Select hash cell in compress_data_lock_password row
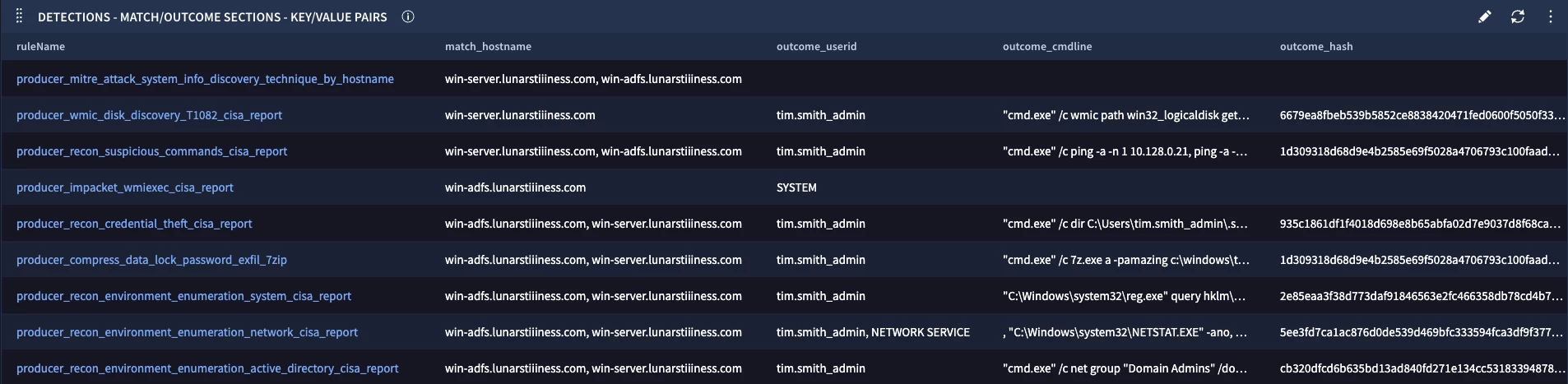 (x=1419, y=260)
